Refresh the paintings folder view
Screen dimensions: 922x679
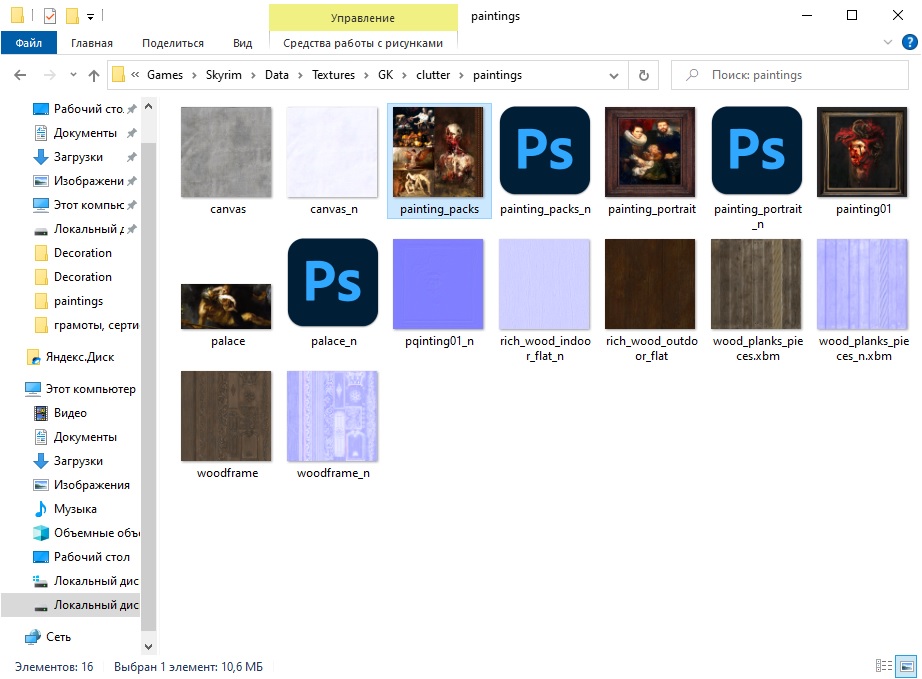[x=644, y=75]
